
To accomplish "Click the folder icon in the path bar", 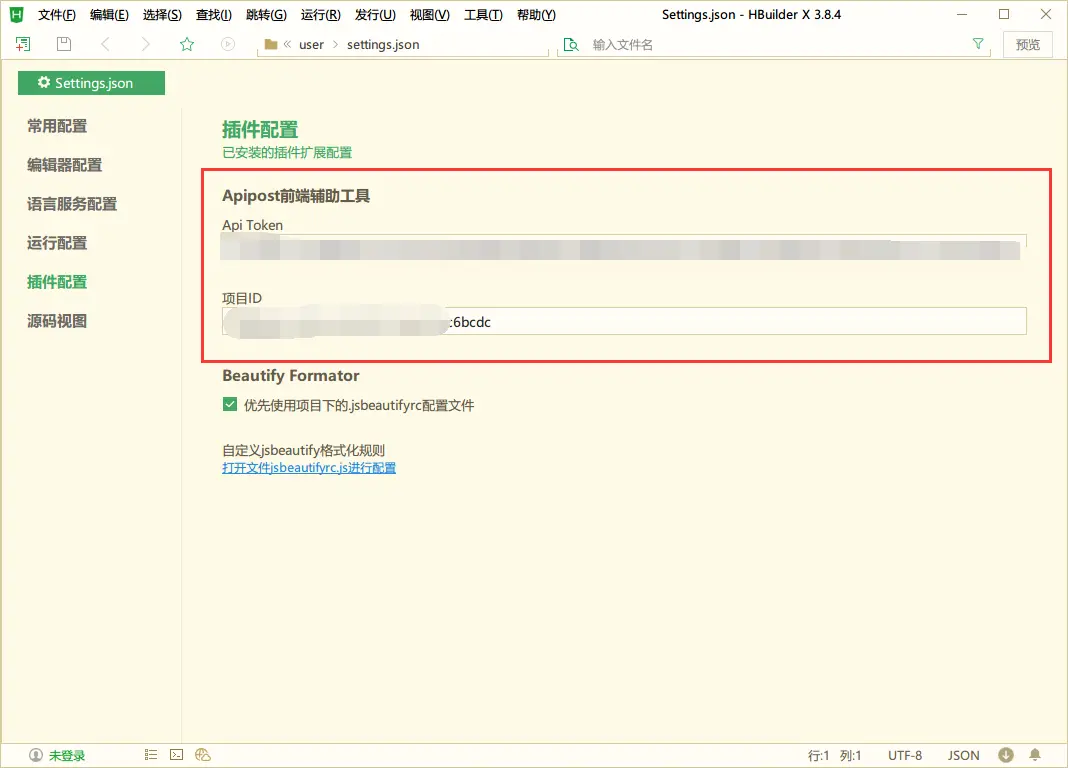I will point(271,44).
